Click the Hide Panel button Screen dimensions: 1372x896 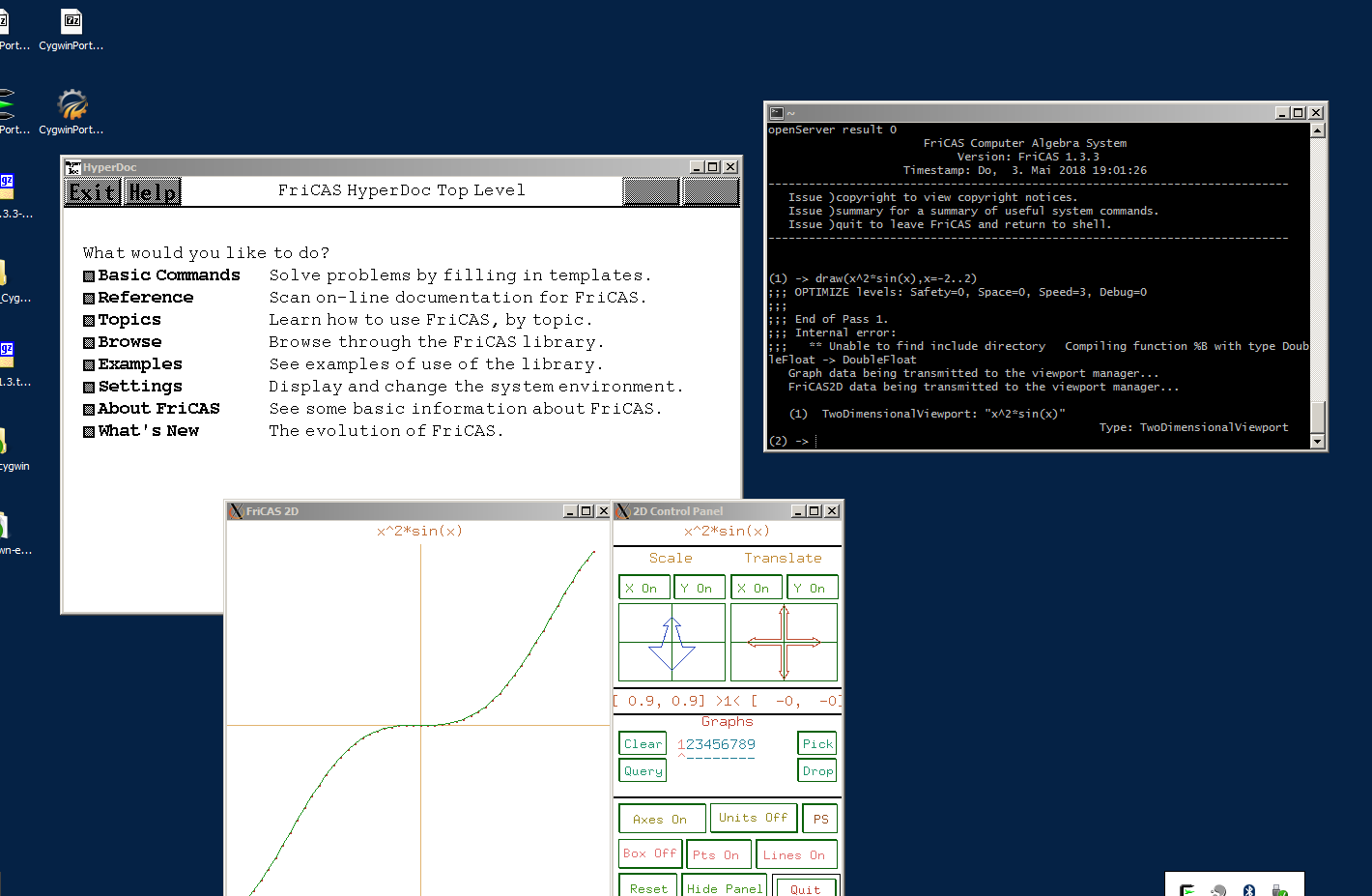pyautogui.click(x=724, y=885)
